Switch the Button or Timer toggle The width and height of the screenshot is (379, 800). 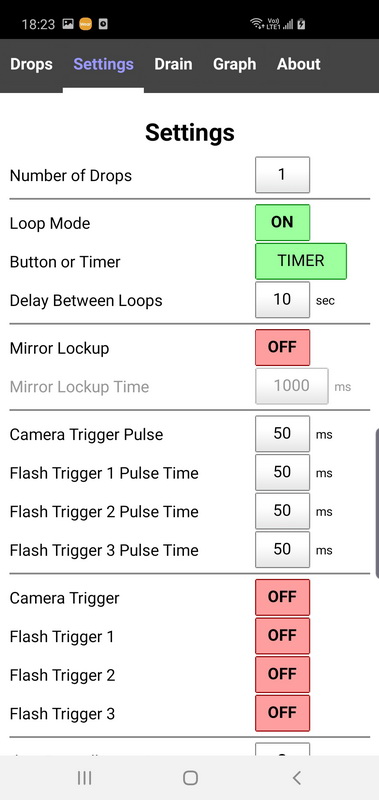coord(301,261)
